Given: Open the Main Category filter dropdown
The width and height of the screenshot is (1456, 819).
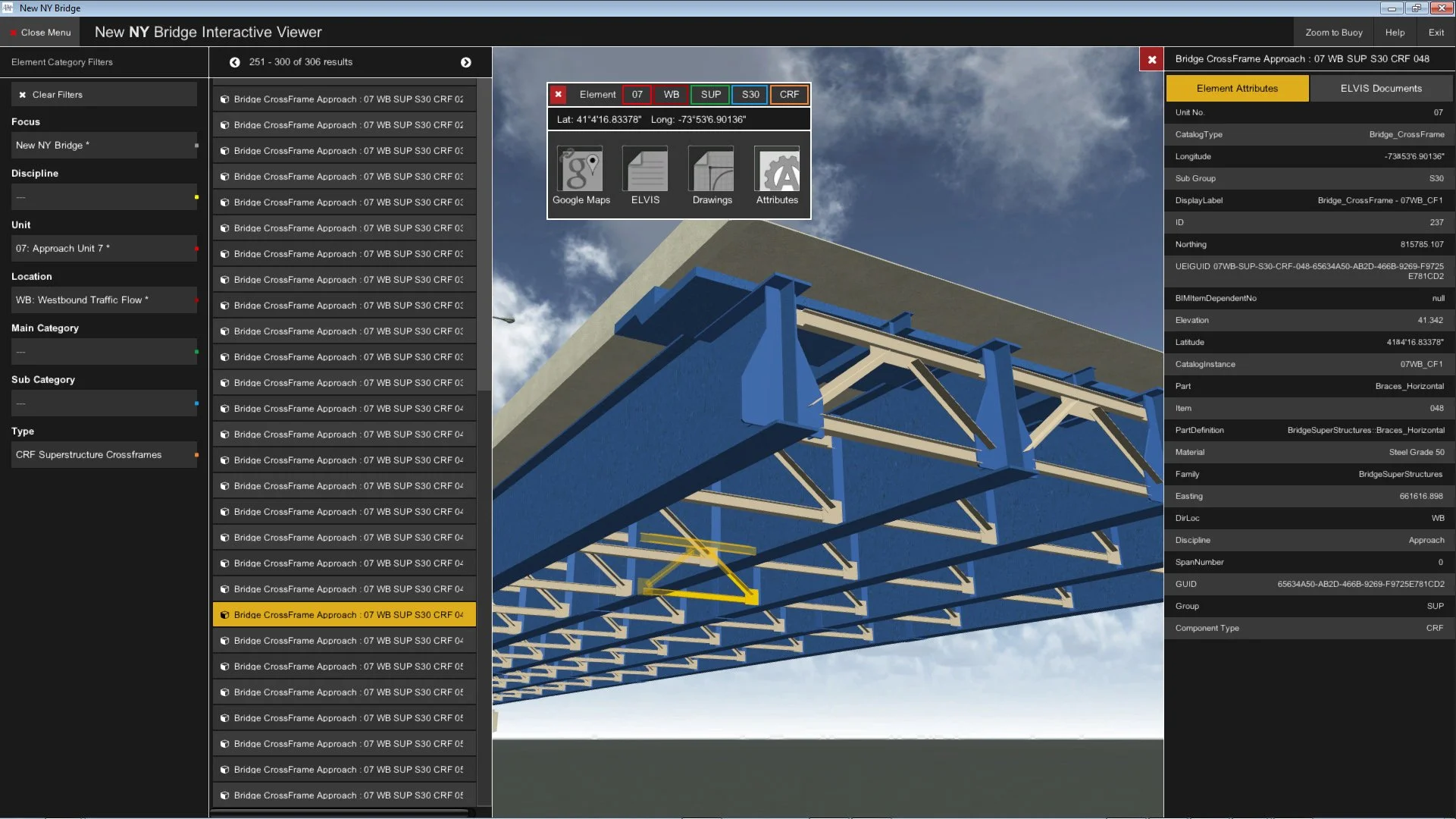Looking at the screenshot, I should (x=104, y=352).
